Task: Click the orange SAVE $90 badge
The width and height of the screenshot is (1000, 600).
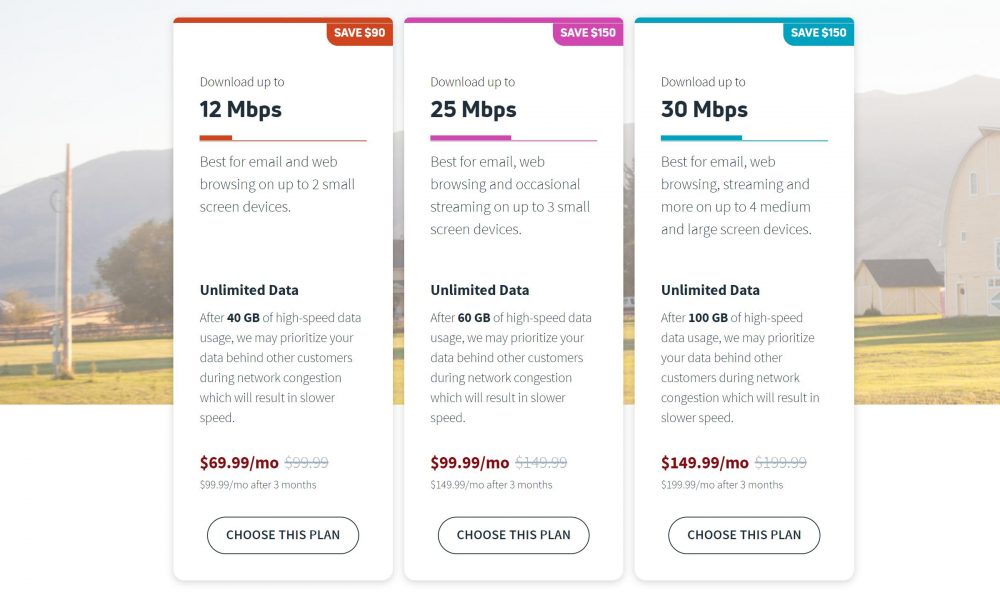Action: (x=360, y=33)
